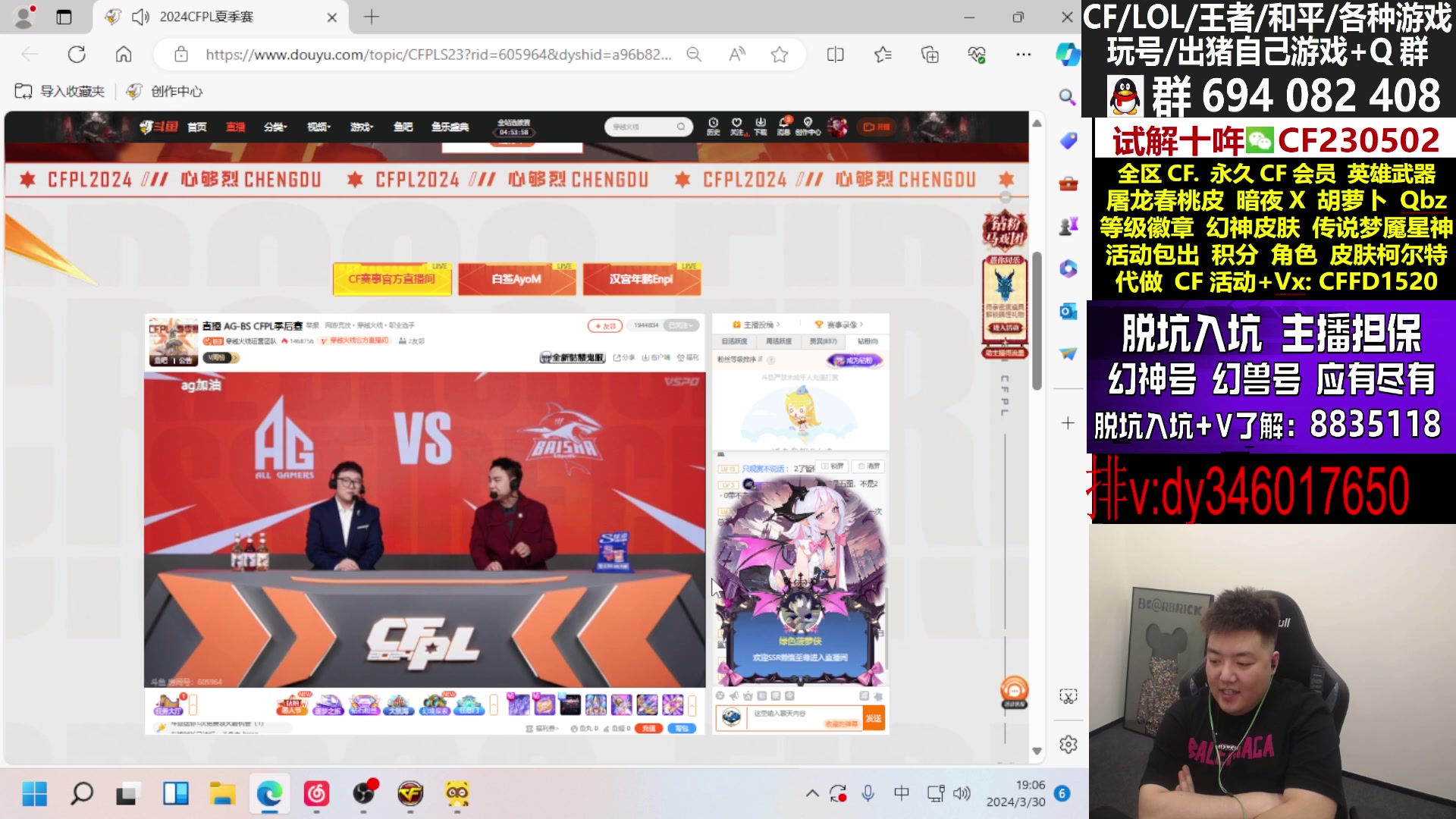Open sidebar settings gear
This screenshot has height=819, width=1456.
click(1068, 745)
